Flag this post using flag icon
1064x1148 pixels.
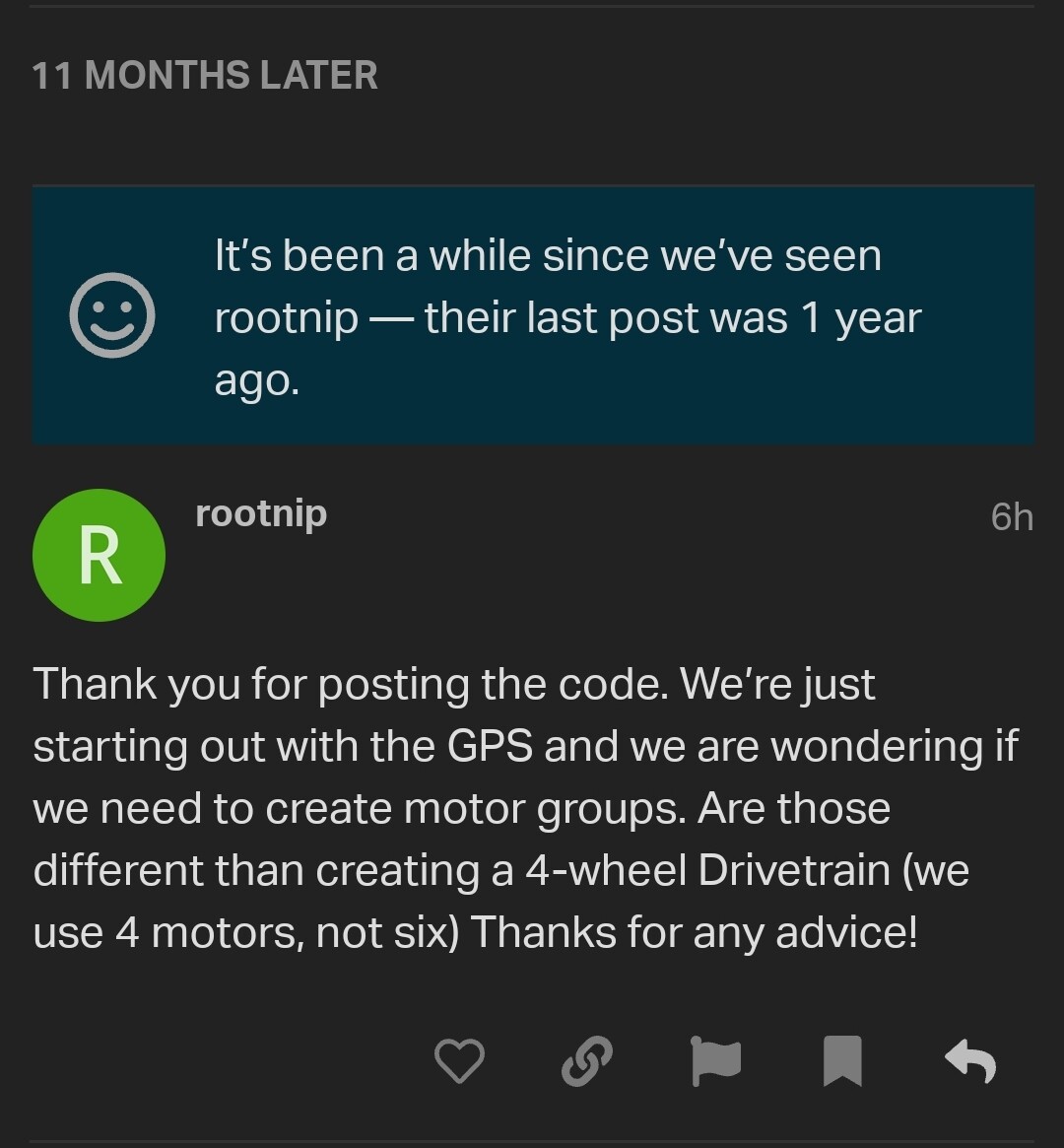[x=715, y=1060]
